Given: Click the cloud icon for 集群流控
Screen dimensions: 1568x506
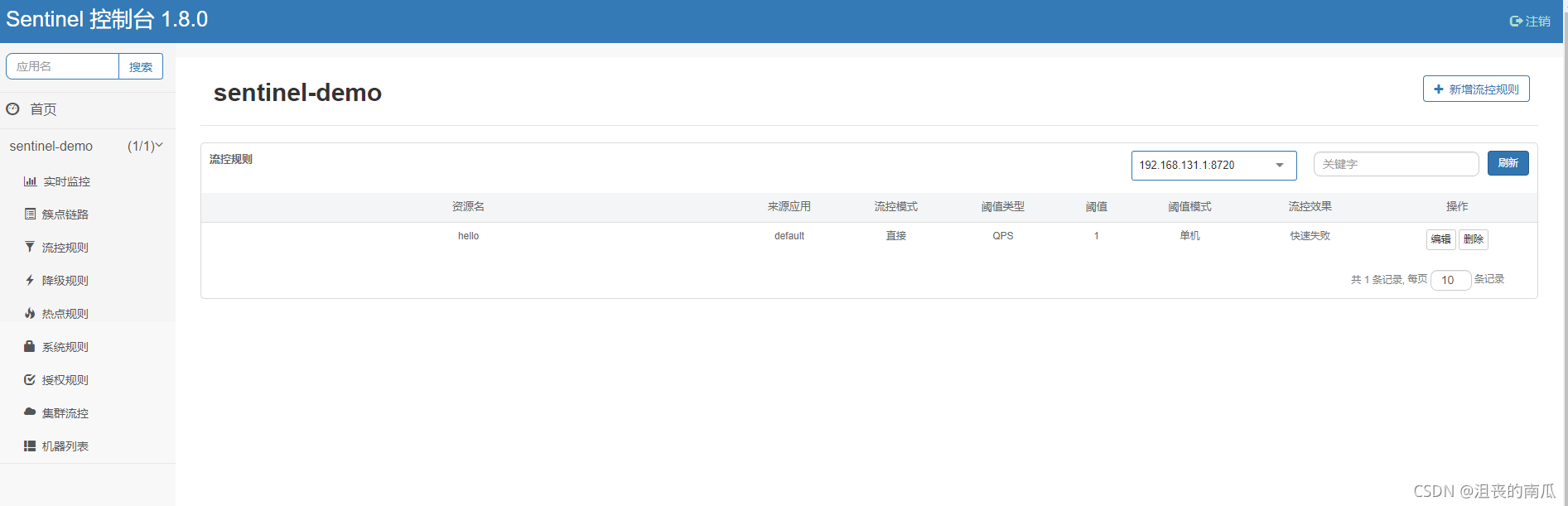Looking at the screenshot, I should click(x=30, y=412).
